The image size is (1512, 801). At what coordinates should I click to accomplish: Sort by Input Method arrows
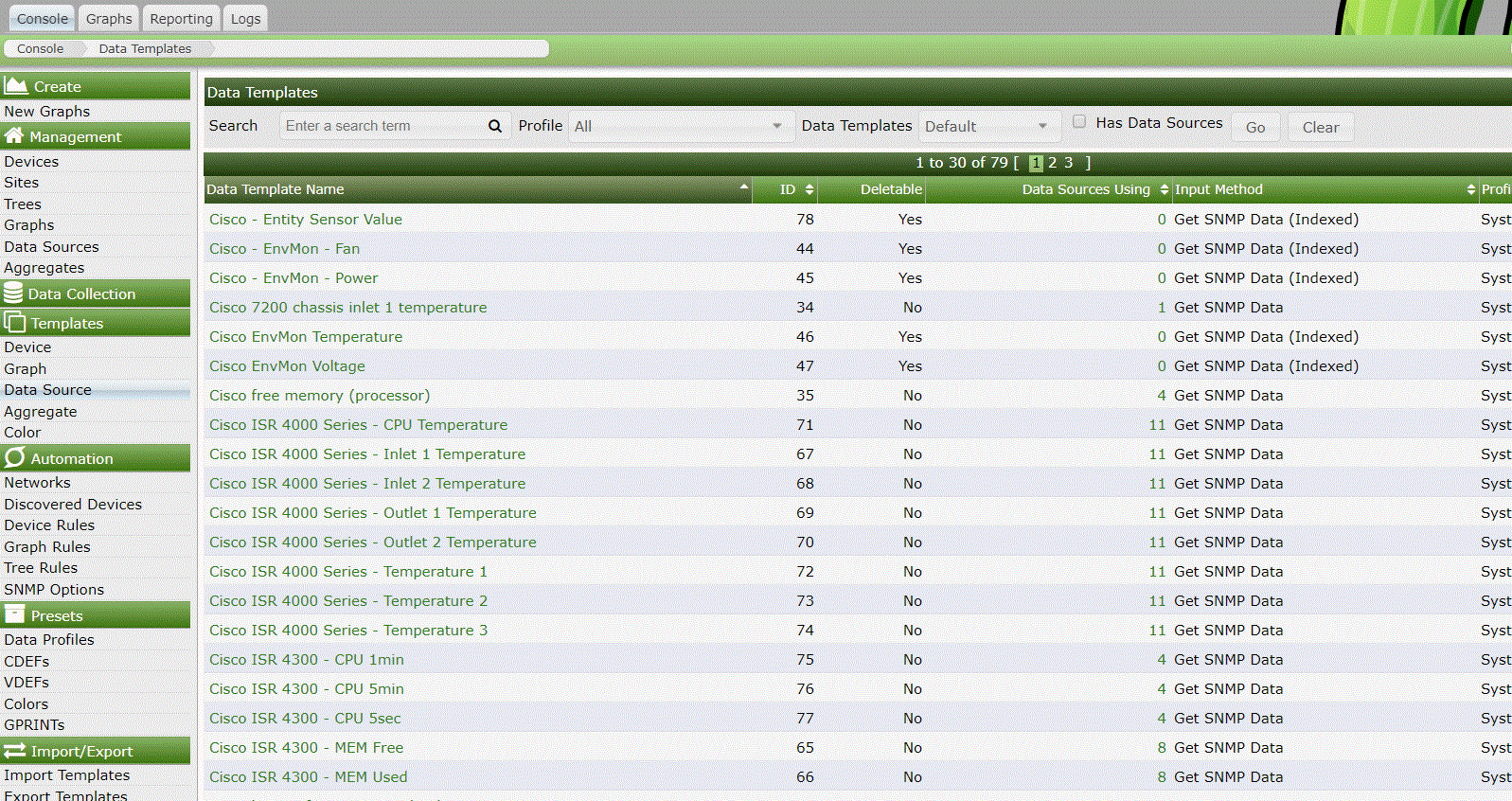pyautogui.click(x=1471, y=189)
